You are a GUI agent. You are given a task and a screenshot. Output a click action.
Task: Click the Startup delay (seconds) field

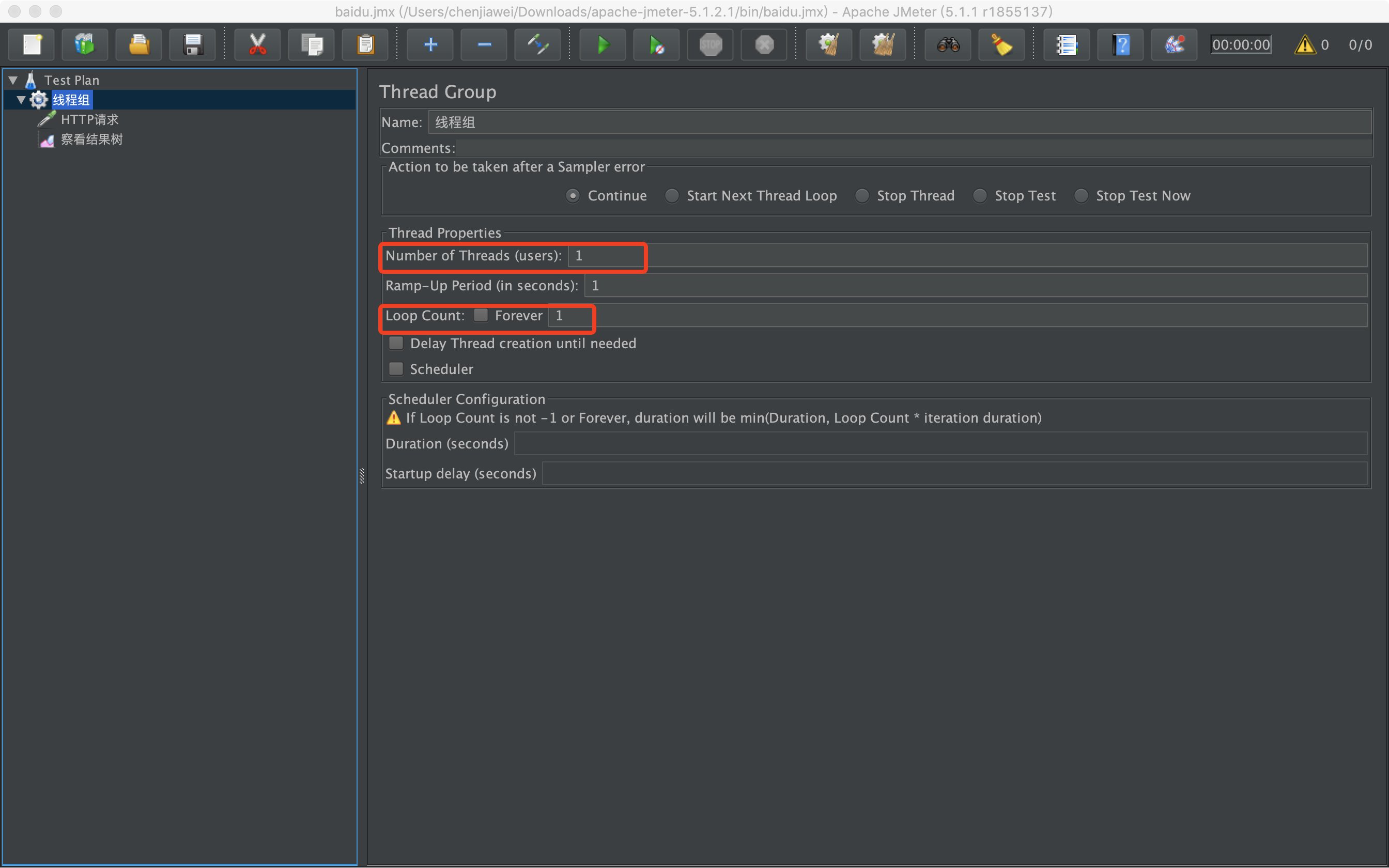coord(954,474)
